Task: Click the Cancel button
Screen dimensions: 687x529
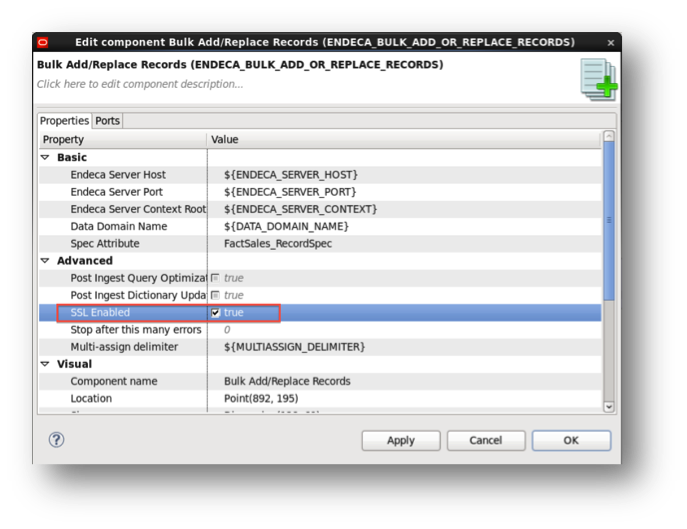Action: (486, 440)
